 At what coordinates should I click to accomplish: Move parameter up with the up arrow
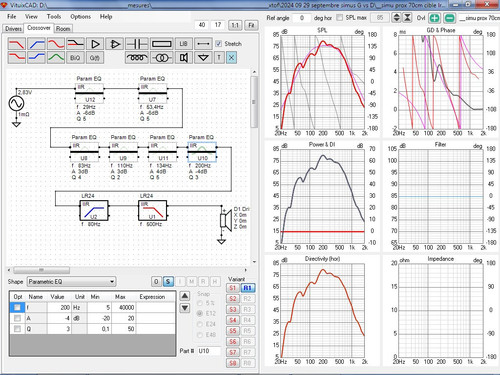(x=185, y=296)
